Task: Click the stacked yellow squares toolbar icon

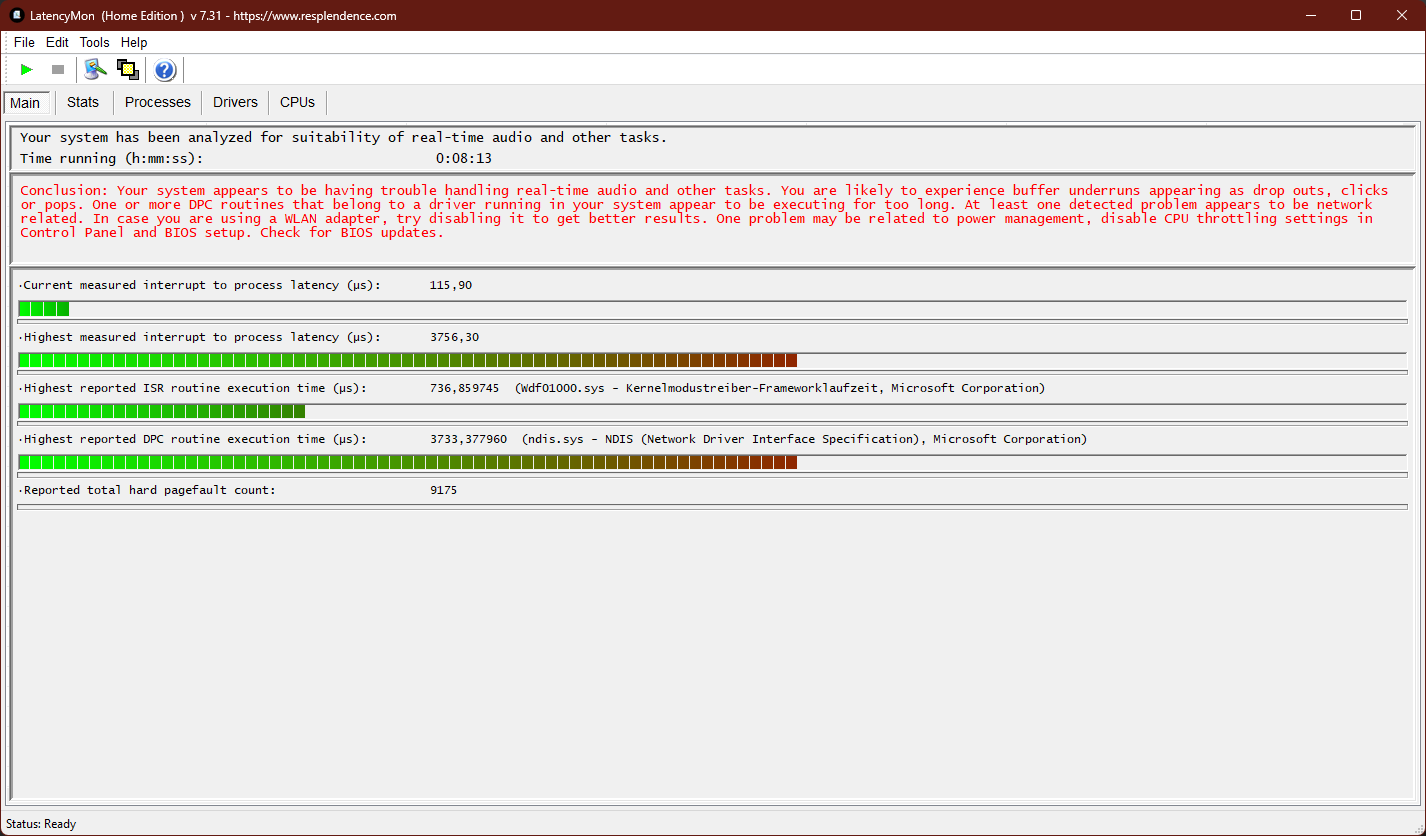Action: tap(127, 70)
